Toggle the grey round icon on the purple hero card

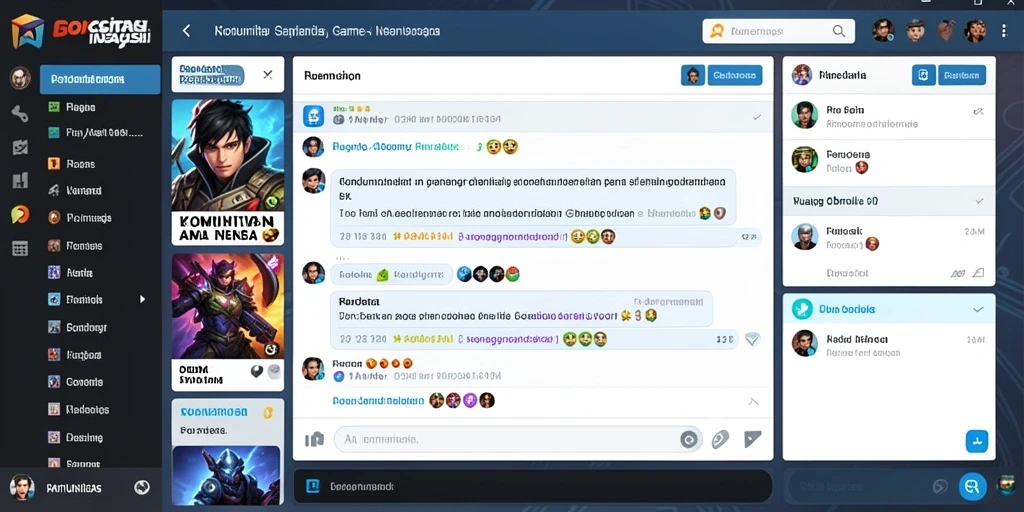pyautogui.click(x=274, y=371)
